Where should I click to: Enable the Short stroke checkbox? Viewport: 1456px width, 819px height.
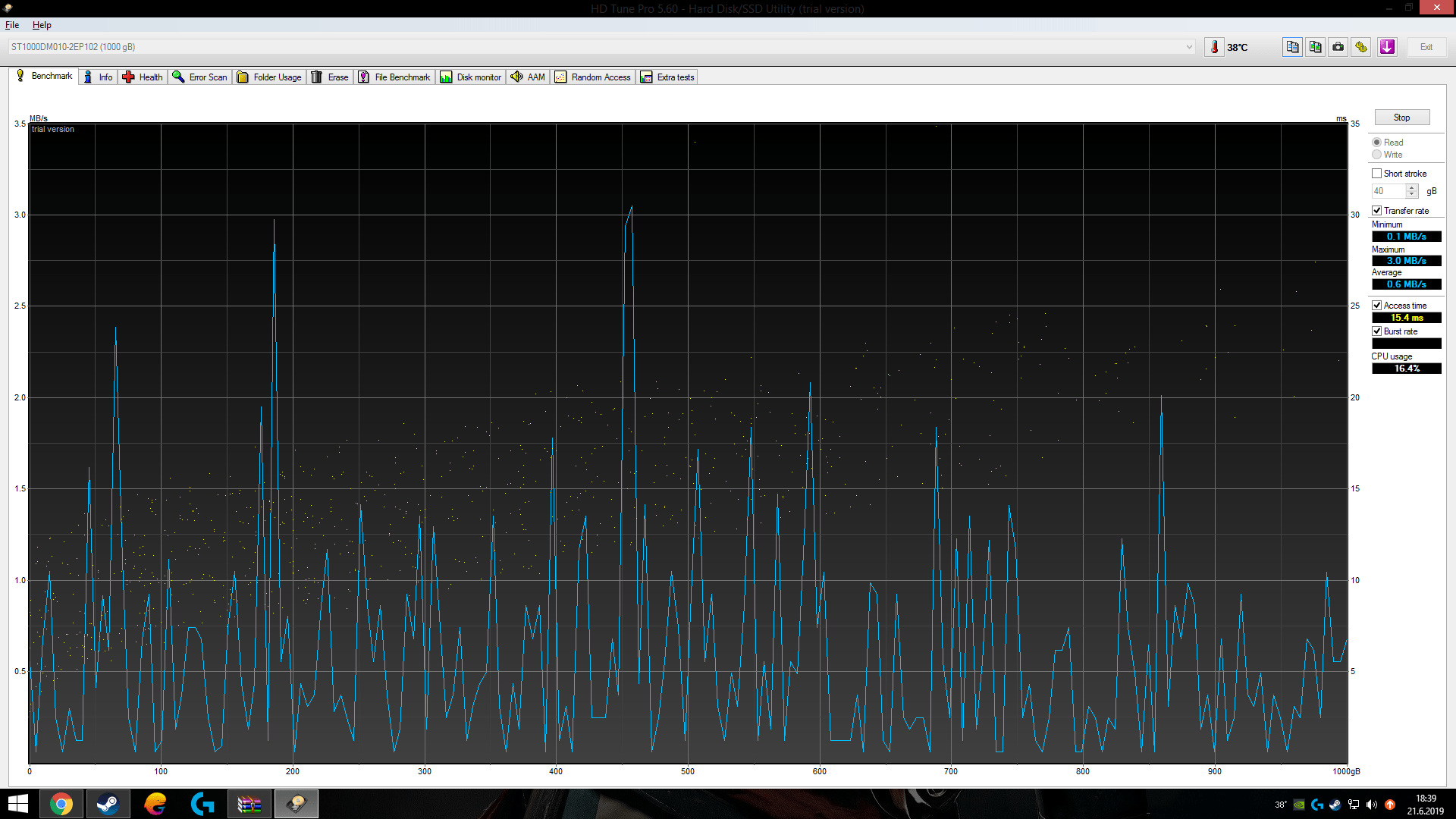[x=1376, y=174]
